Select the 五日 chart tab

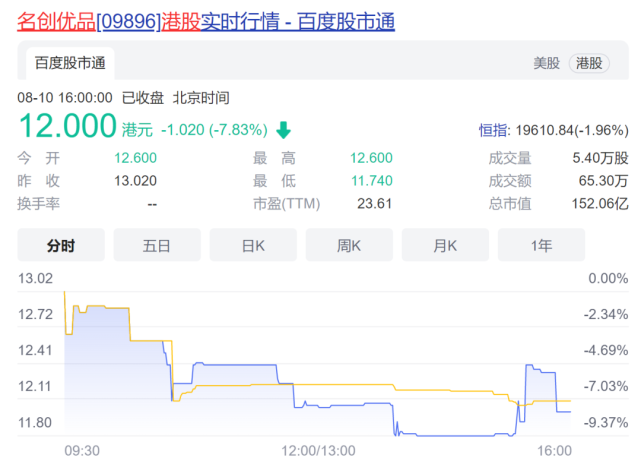157,245
